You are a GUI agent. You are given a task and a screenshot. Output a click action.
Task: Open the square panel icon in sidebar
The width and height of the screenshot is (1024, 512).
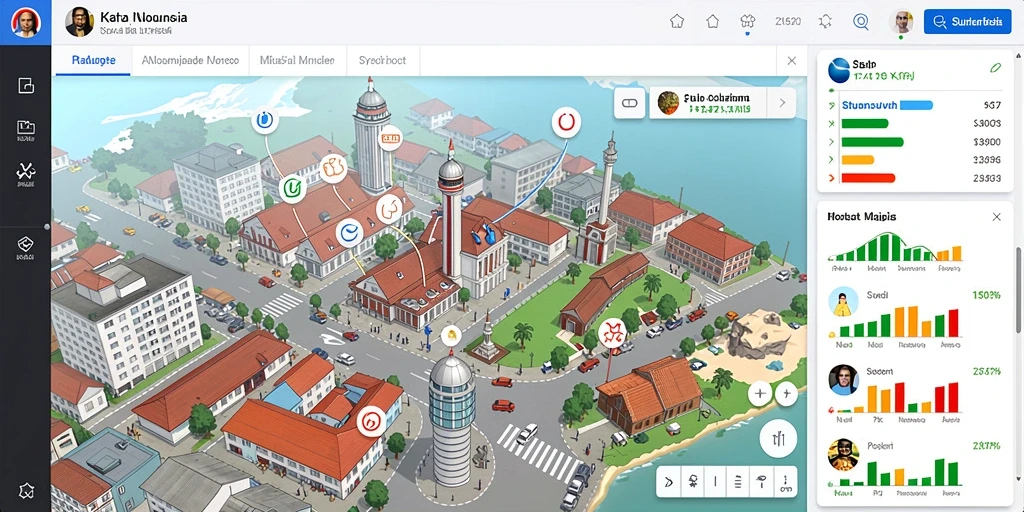25,85
